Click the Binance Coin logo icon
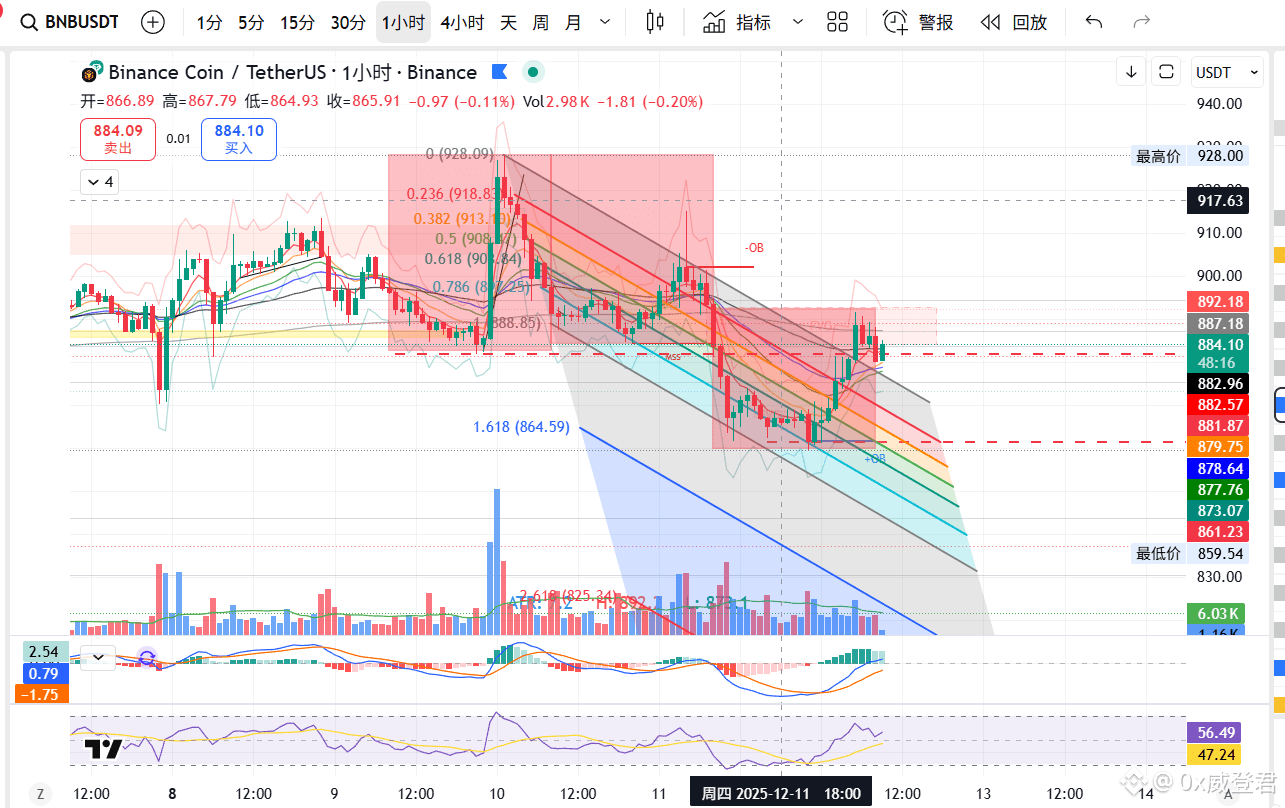This screenshot has width=1285, height=808. [x=91, y=72]
